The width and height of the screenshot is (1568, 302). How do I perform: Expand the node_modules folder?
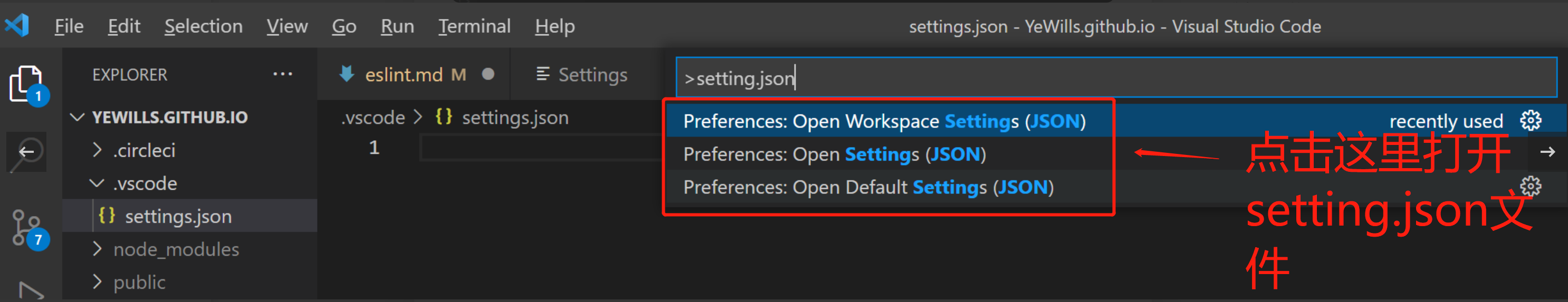click(x=97, y=249)
